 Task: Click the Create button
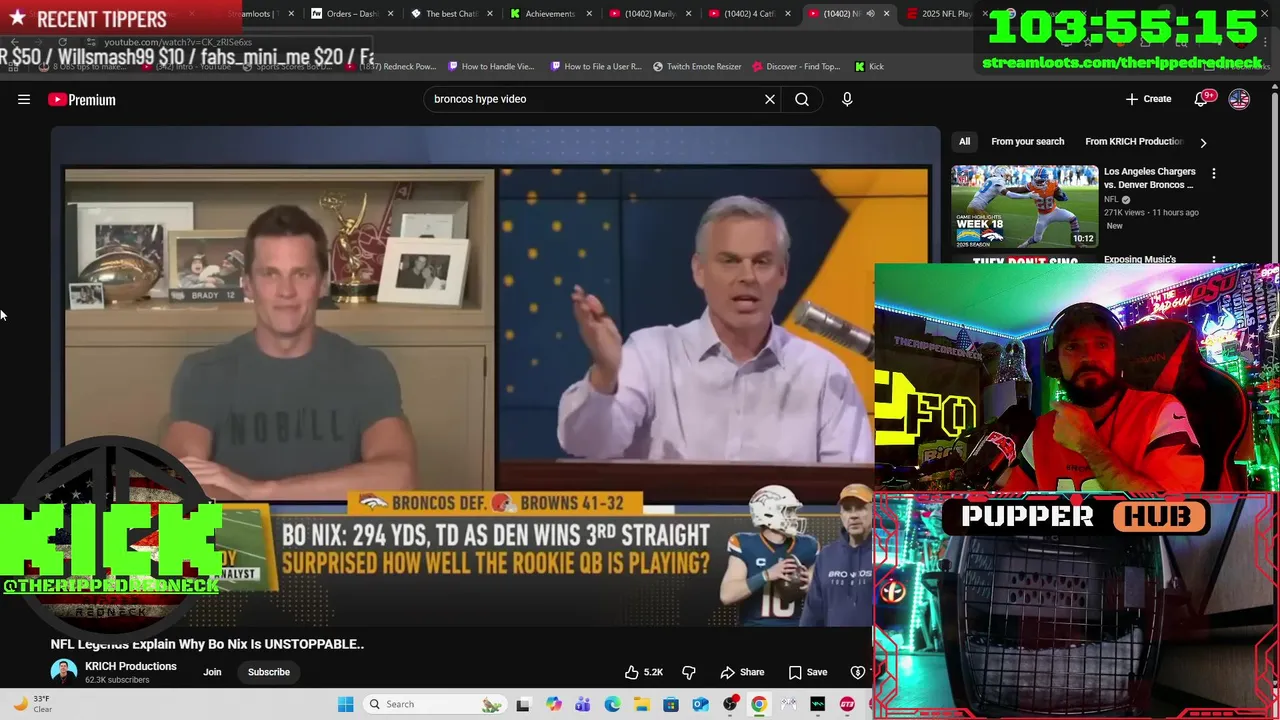(x=1148, y=99)
